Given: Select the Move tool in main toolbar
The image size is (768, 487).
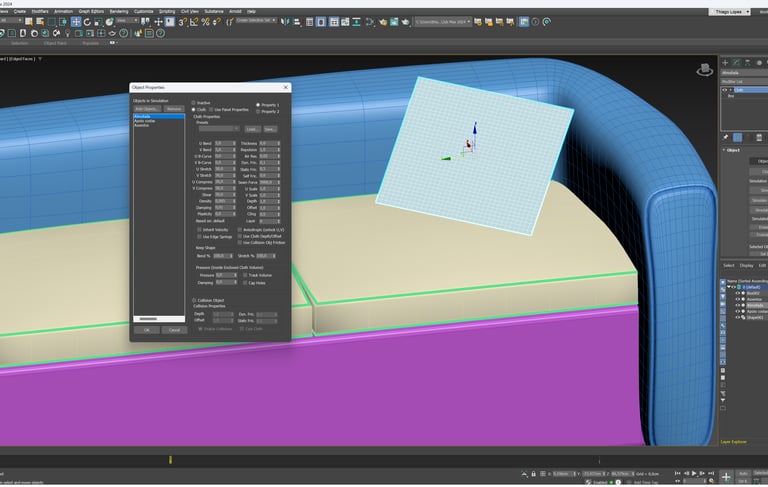Looking at the screenshot, I should point(76,21).
